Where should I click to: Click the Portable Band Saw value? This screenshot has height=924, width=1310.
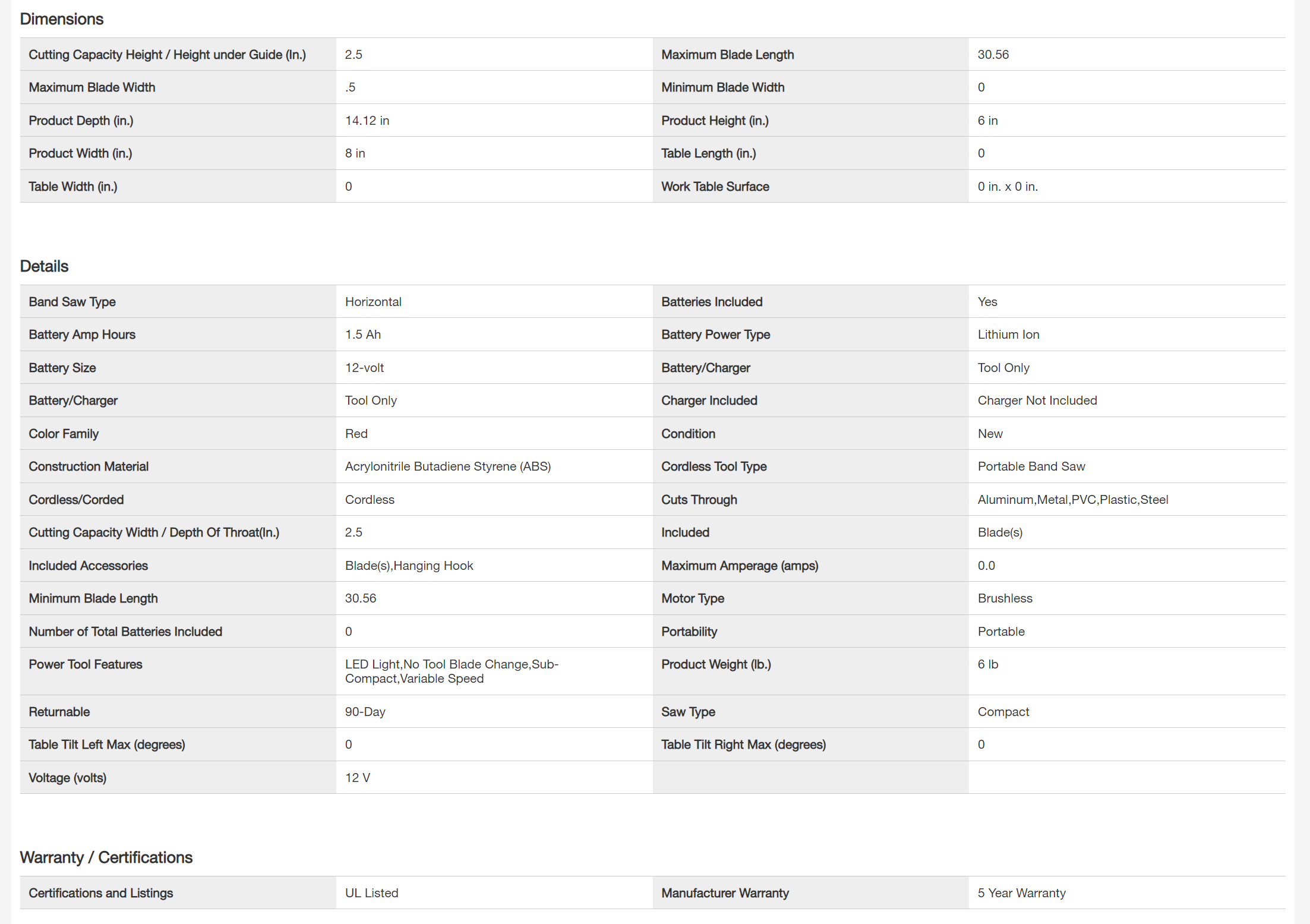click(x=1031, y=466)
